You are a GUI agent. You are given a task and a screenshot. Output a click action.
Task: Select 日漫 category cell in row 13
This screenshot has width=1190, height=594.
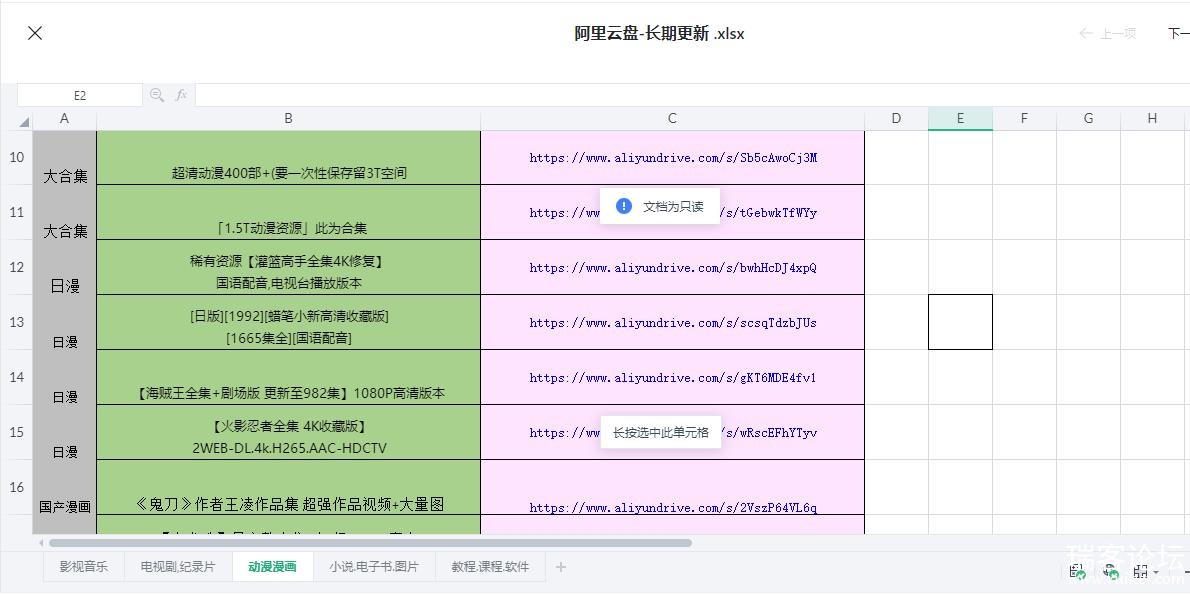(x=65, y=322)
